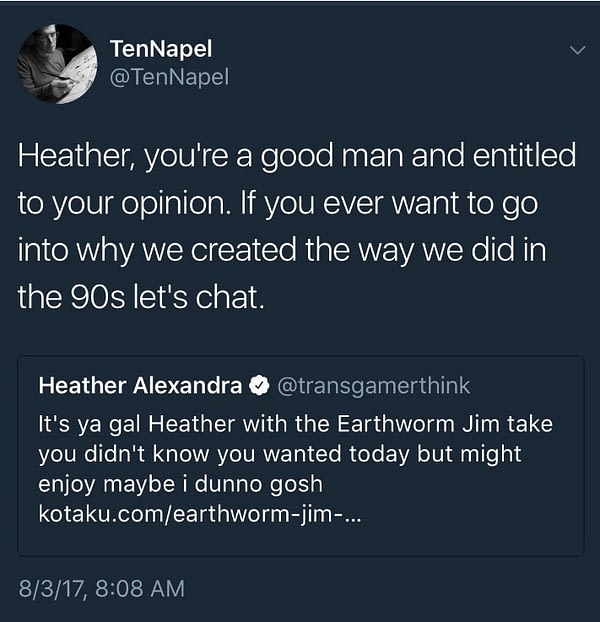Click "you didn't know you wanted" quoted line
Image resolution: width=600 pixels, height=622 pixels.
190,453
